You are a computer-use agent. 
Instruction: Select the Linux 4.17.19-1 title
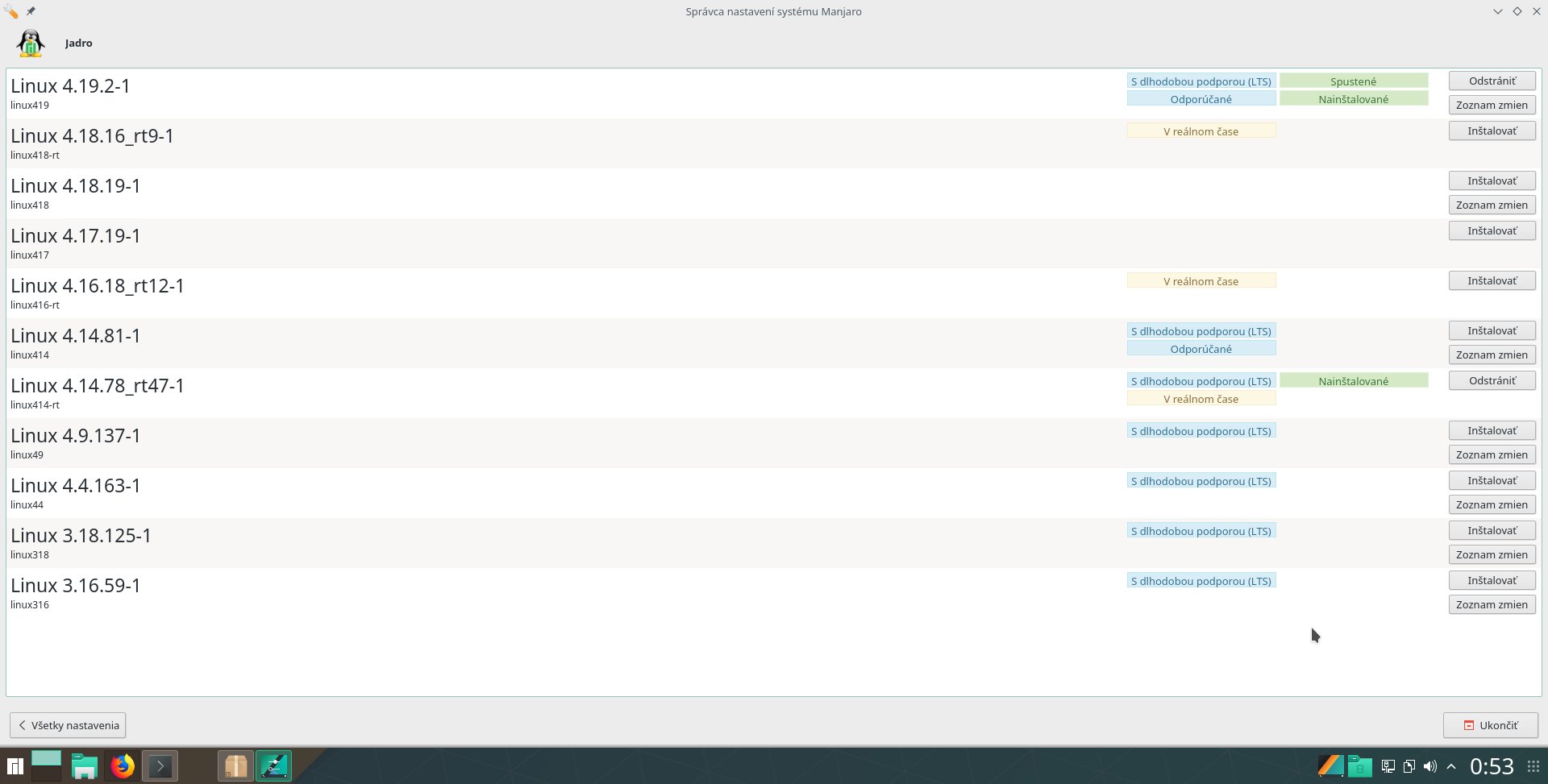[x=76, y=235]
